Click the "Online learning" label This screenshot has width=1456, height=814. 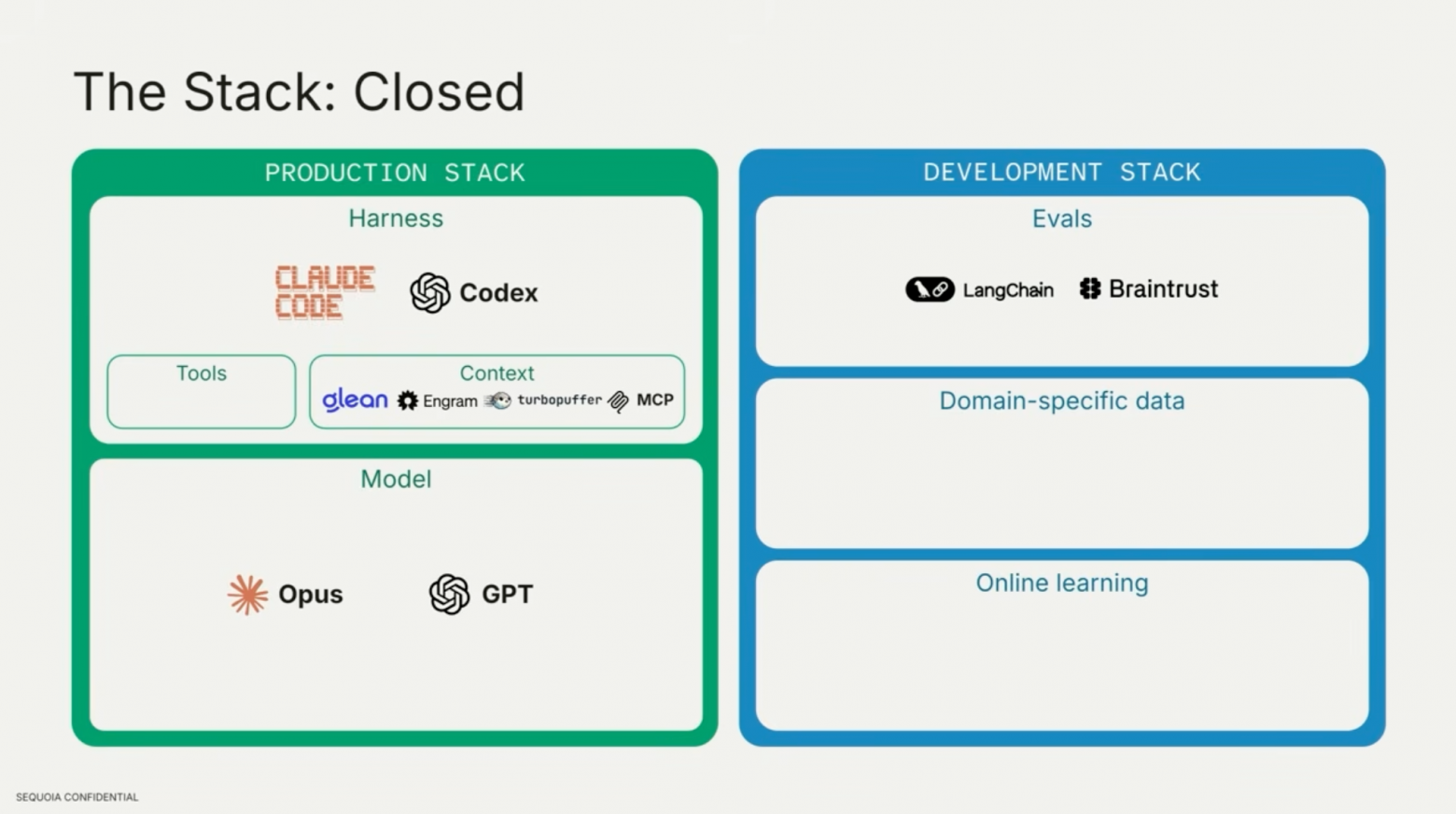[x=1062, y=582]
